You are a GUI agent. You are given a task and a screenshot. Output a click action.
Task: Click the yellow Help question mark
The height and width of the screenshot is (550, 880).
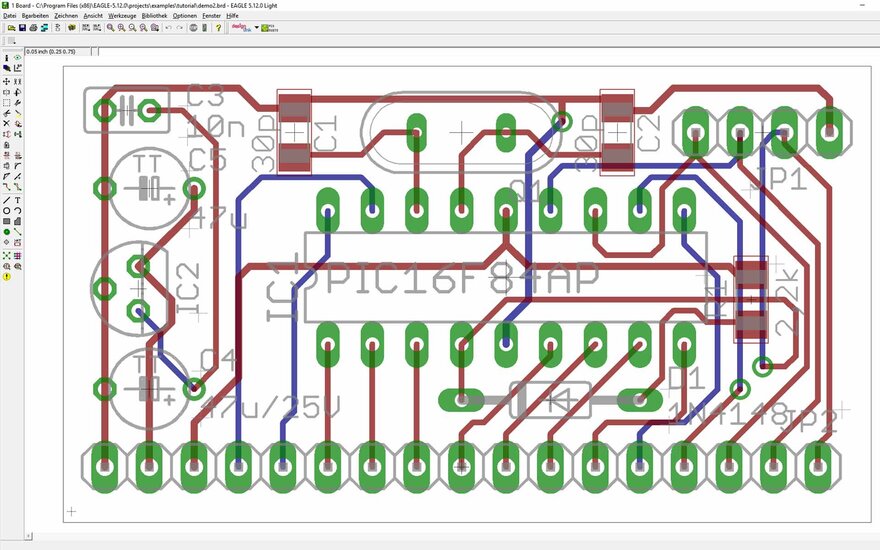click(x=218, y=28)
